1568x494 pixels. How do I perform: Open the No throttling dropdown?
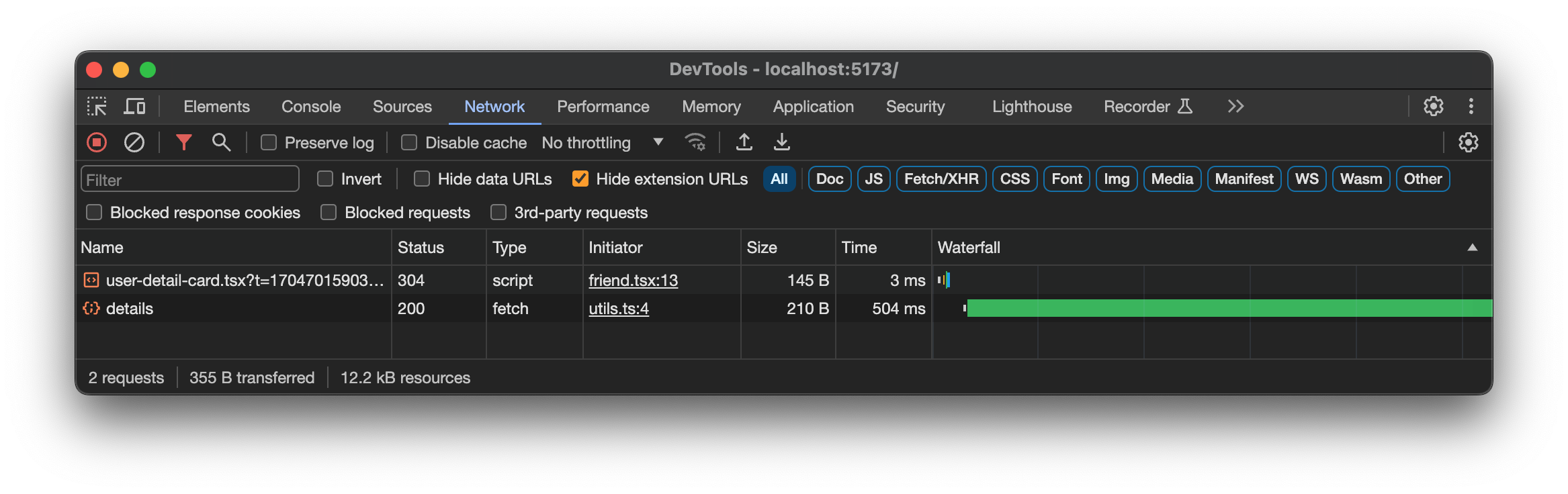[x=603, y=142]
